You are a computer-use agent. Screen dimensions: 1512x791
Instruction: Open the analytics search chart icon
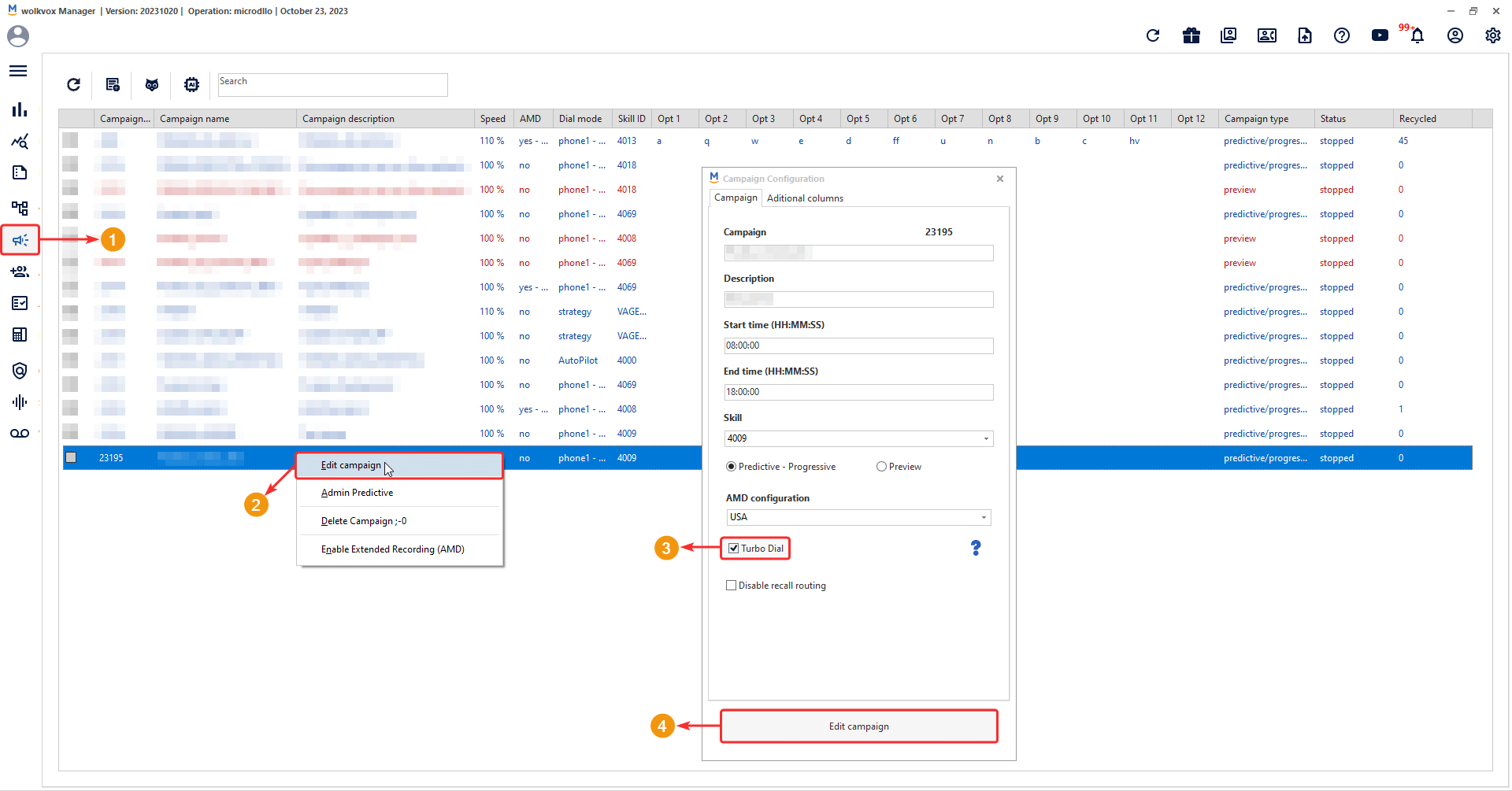point(20,141)
